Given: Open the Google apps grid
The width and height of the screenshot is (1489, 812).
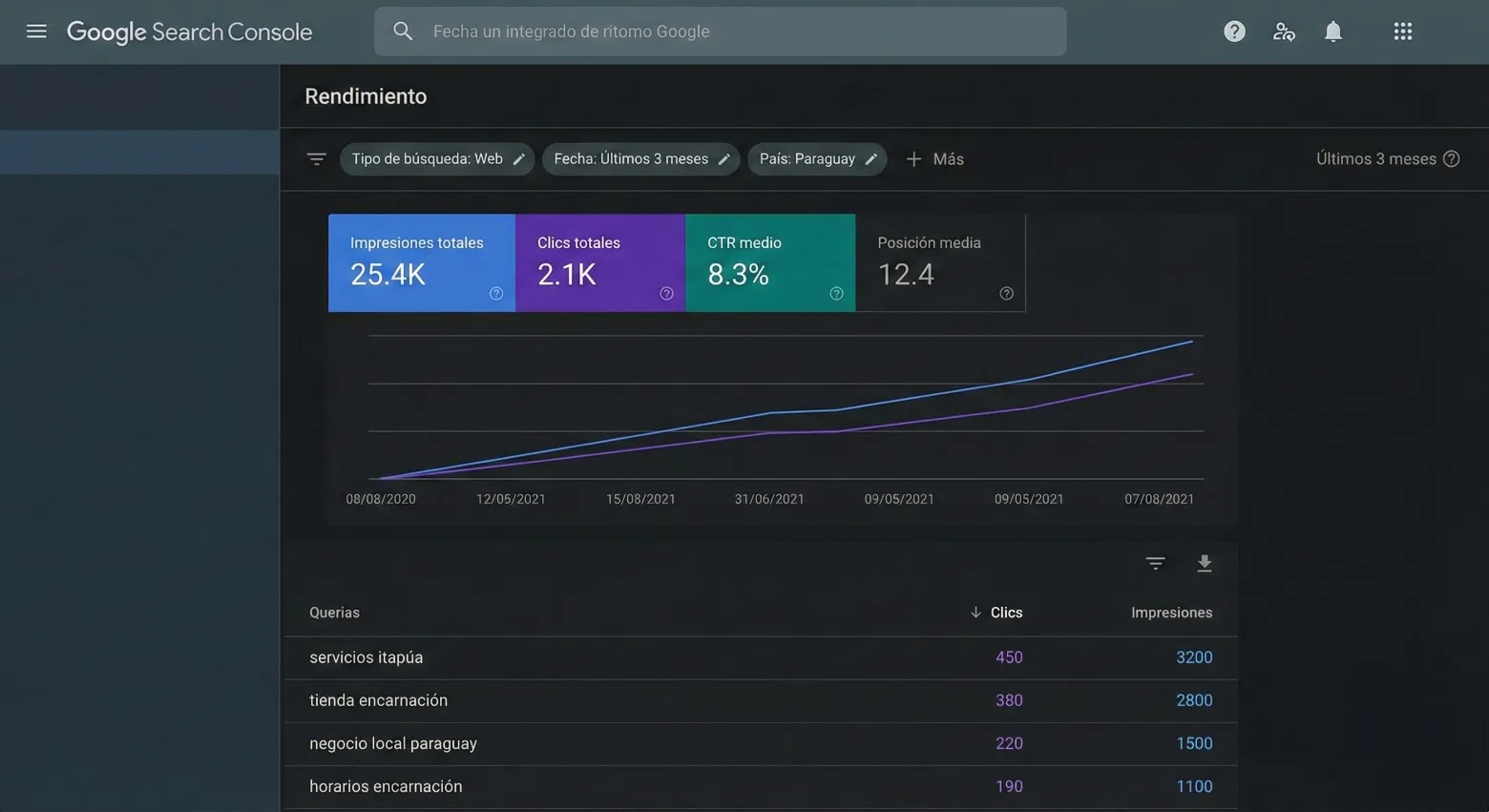Looking at the screenshot, I should tap(1402, 31).
